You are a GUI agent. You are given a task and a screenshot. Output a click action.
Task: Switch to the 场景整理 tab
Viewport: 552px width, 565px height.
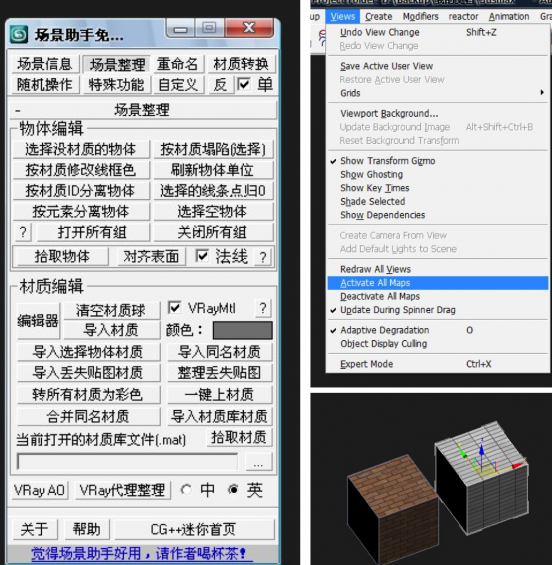tap(117, 64)
